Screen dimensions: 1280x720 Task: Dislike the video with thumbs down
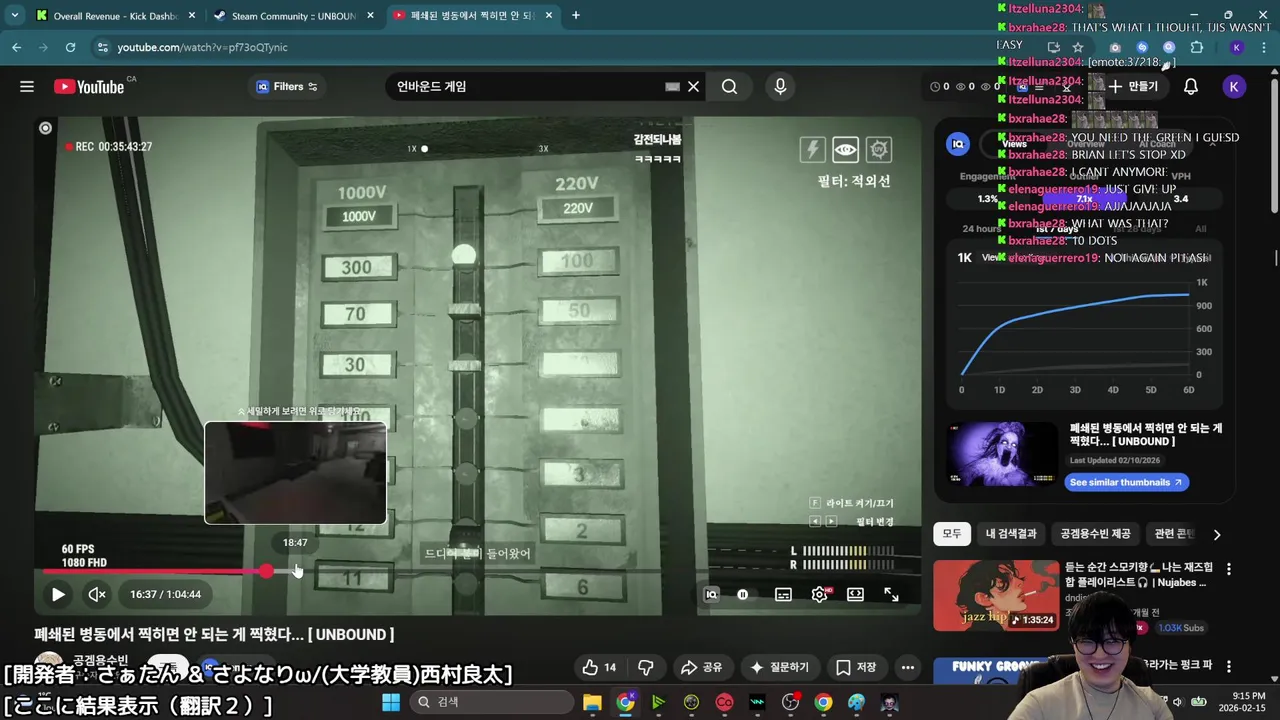point(646,667)
